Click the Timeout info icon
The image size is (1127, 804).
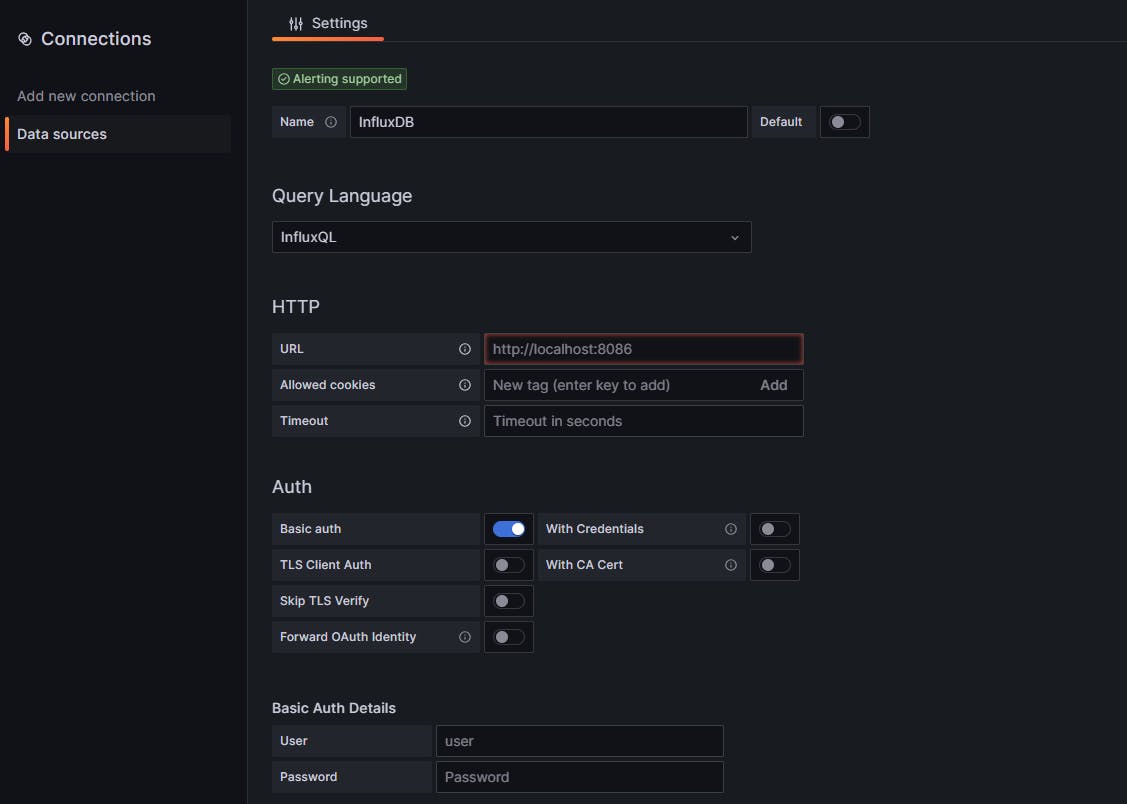(x=465, y=421)
